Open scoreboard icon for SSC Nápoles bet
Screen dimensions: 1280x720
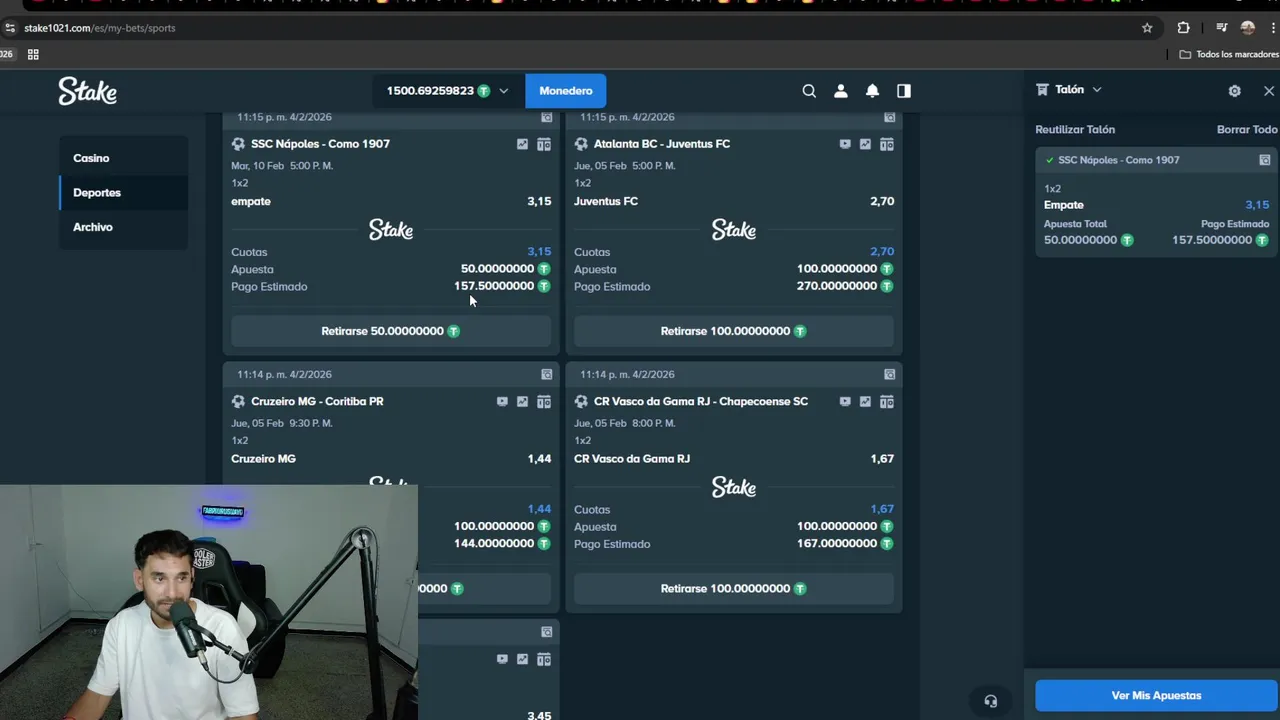click(x=544, y=144)
